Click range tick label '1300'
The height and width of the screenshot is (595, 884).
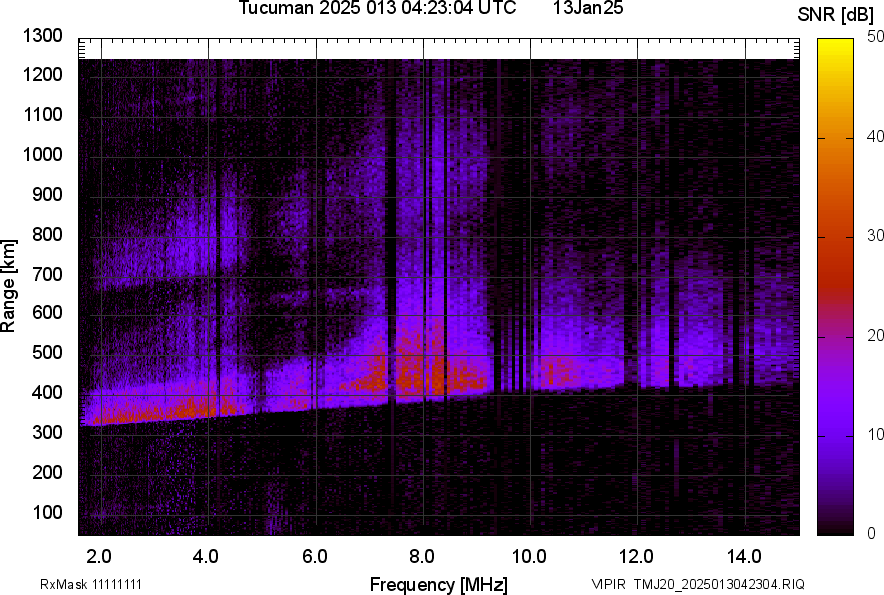(x=42, y=36)
